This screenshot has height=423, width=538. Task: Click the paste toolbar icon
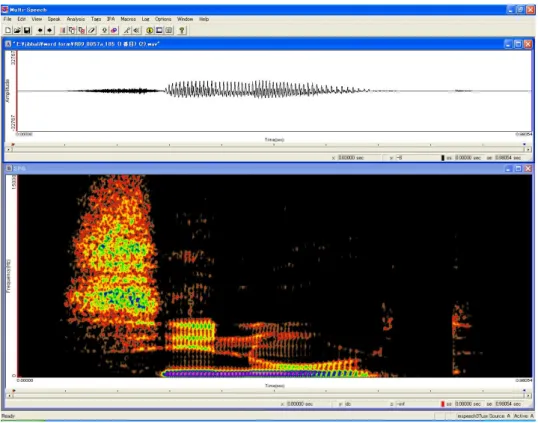tap(82, 31)
